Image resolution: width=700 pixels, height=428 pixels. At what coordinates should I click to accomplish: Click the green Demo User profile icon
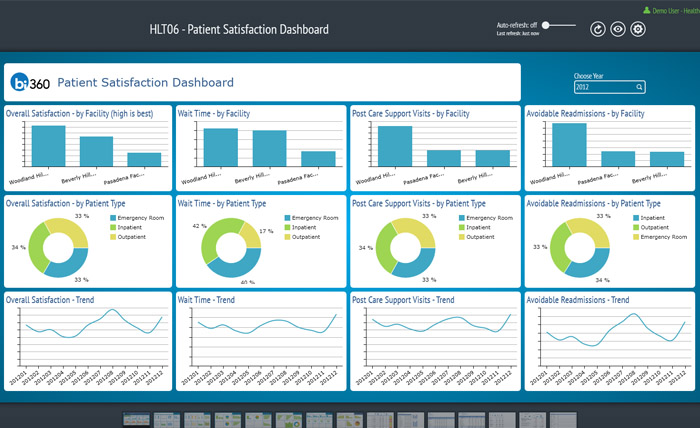tap(646, 10)
